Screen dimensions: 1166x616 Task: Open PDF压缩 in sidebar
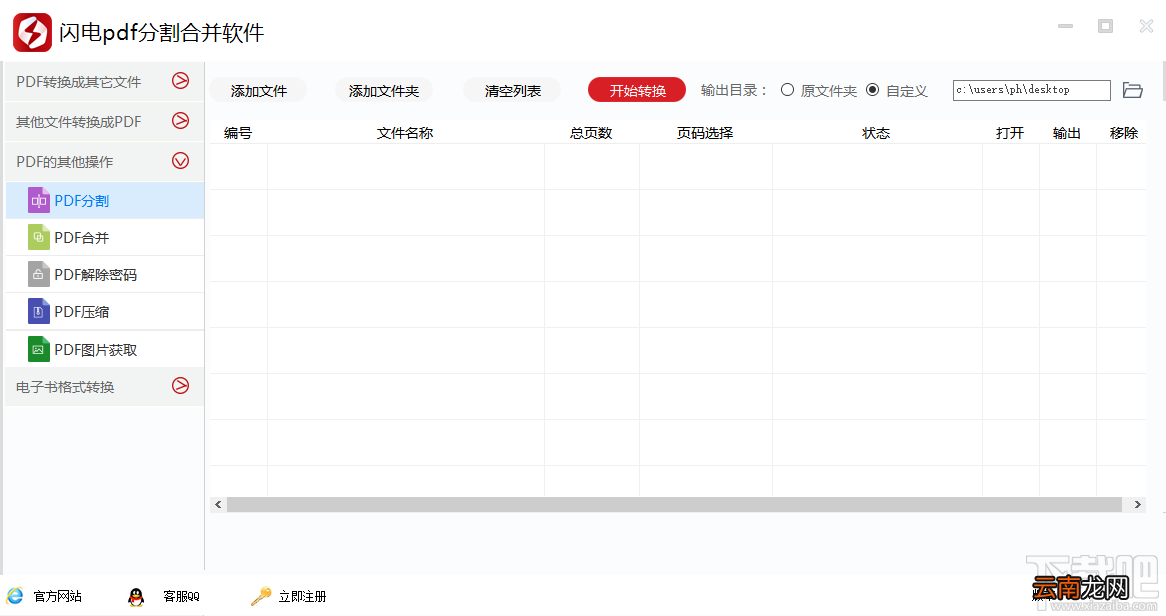coord(105,312)
